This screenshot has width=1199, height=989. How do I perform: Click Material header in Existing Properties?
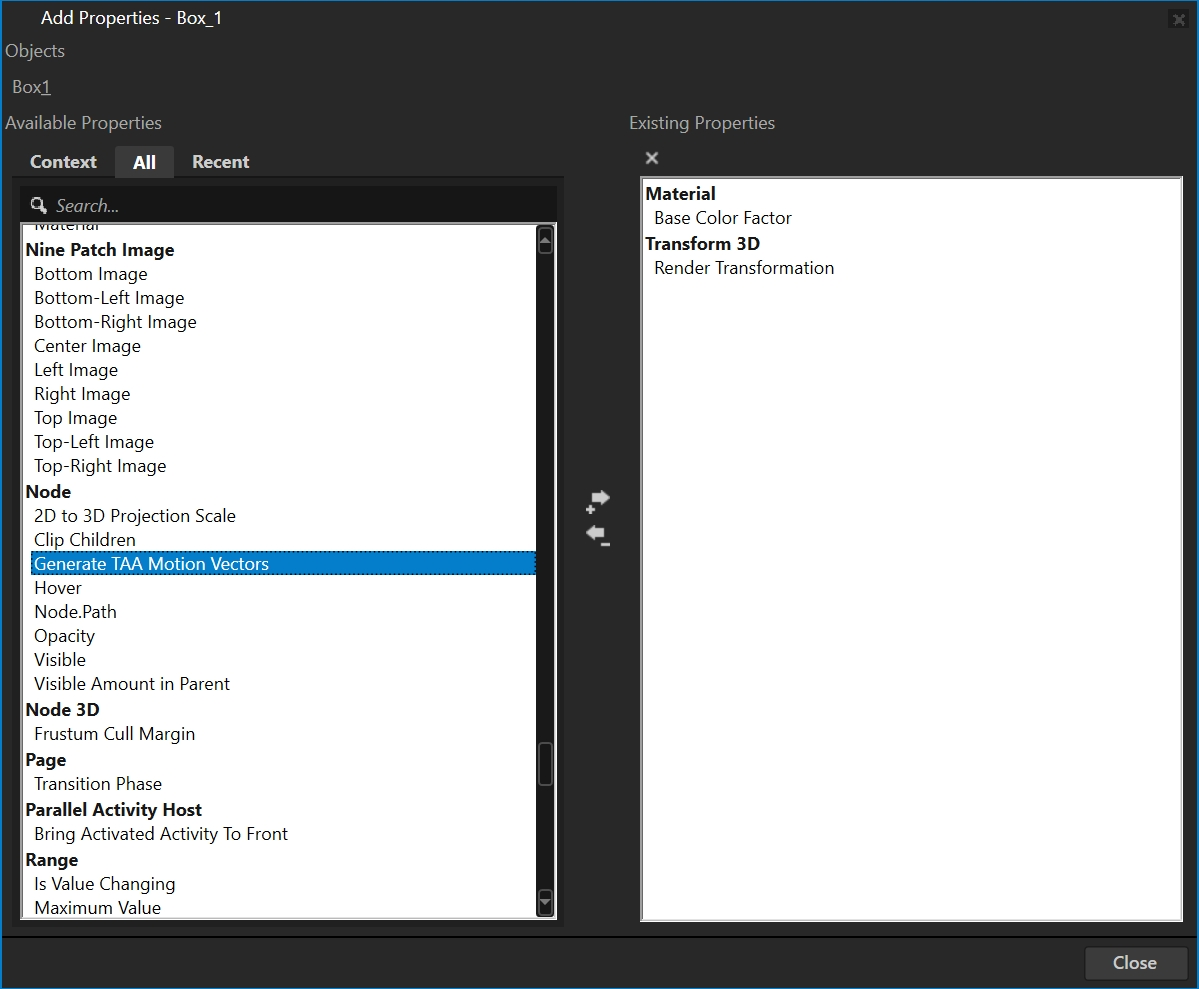681,194
